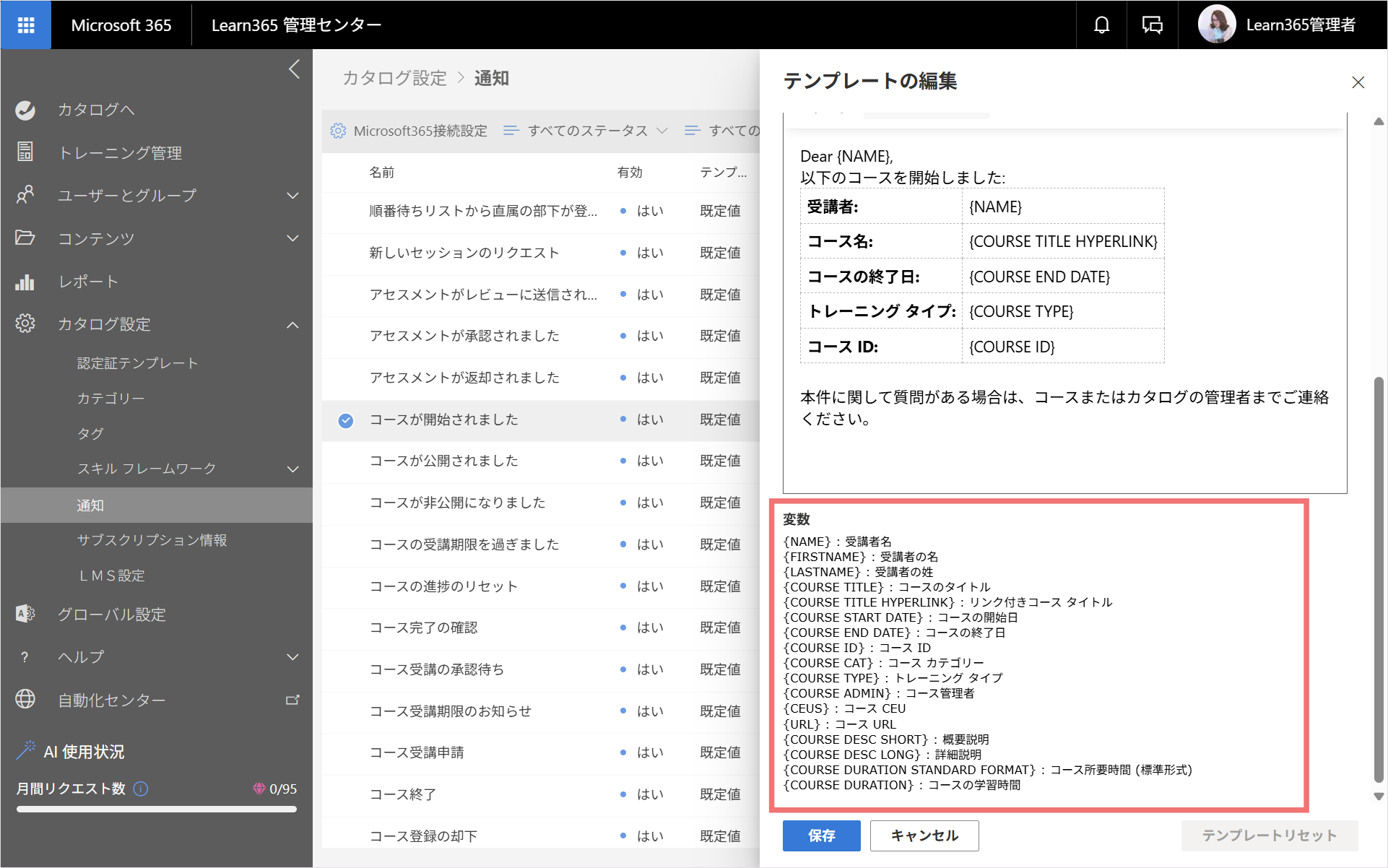This screenshot has width=1388, height=868.
Task: Expand the スキル フレームワーク submenu
Action: [292, 469]
